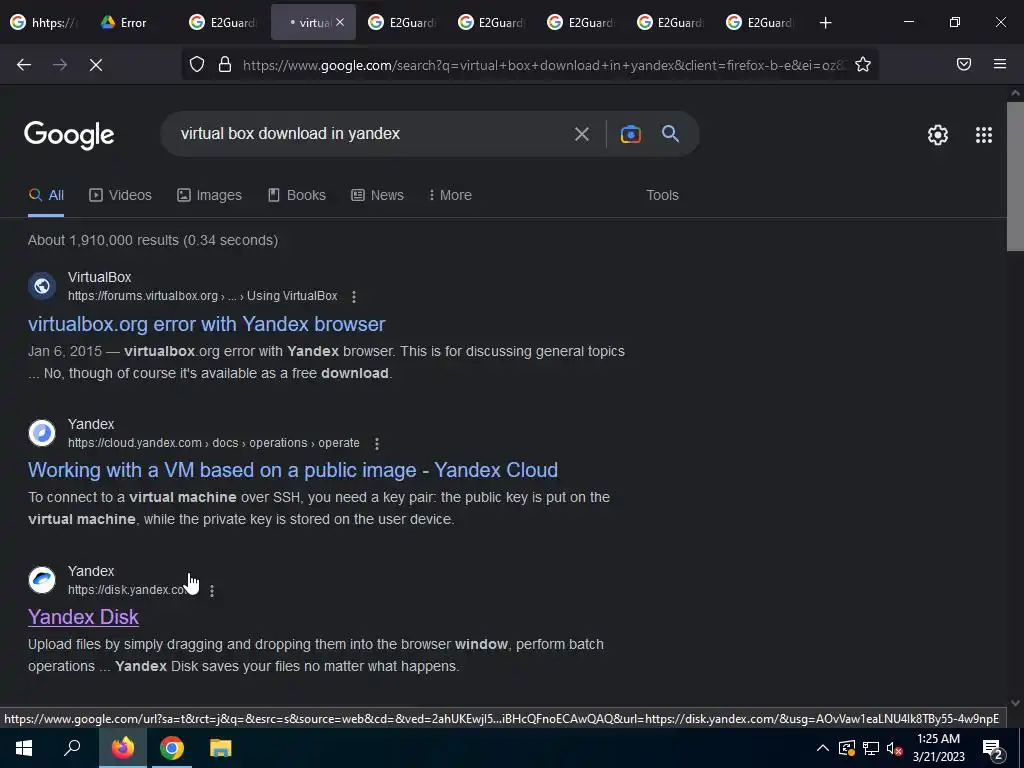
Task: Open the Google apps grid
Action: click(x=984, y=135)
